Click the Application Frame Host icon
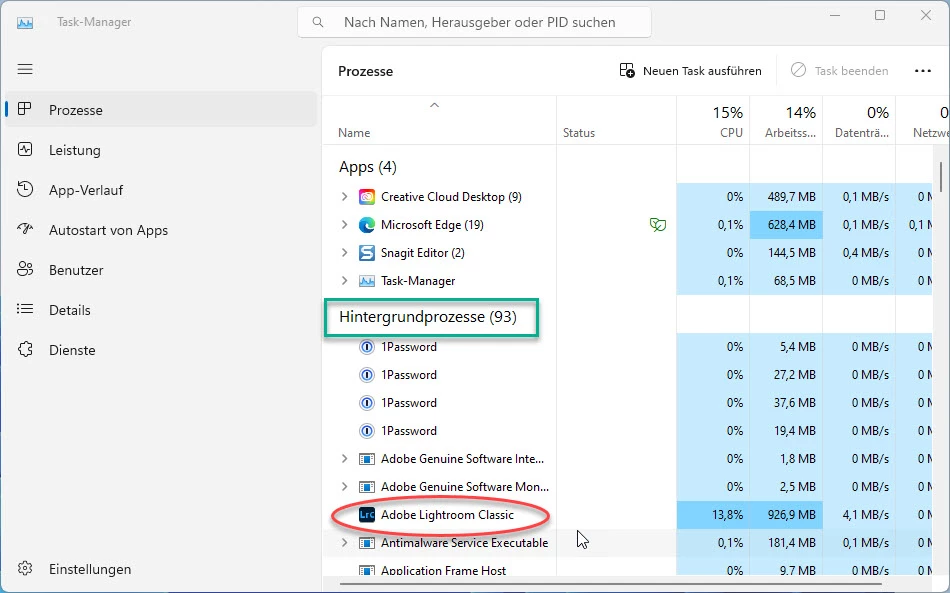The height and width of the screenshot is (593, 950). coord(367,570)
